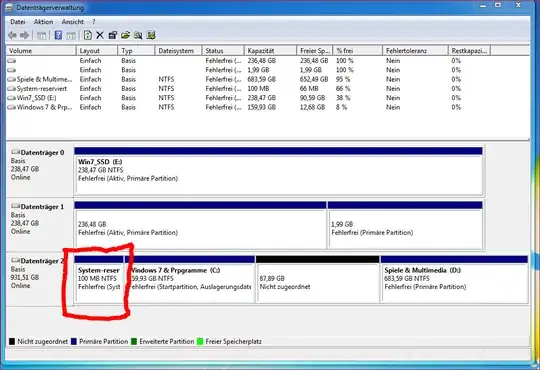Click the 100 MB capacity cell
Screen dimensions: 540x370
click(x=258, y=89)
